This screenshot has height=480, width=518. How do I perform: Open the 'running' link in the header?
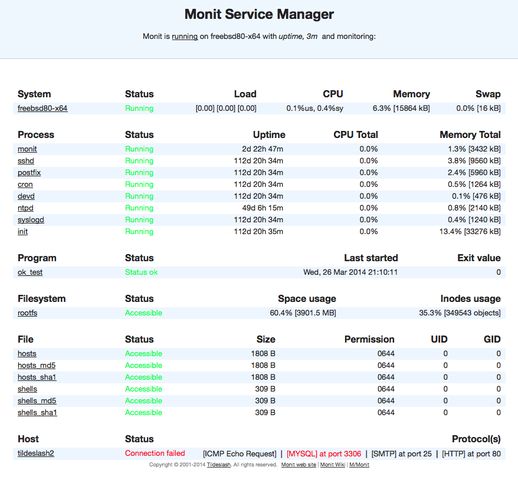185,36
